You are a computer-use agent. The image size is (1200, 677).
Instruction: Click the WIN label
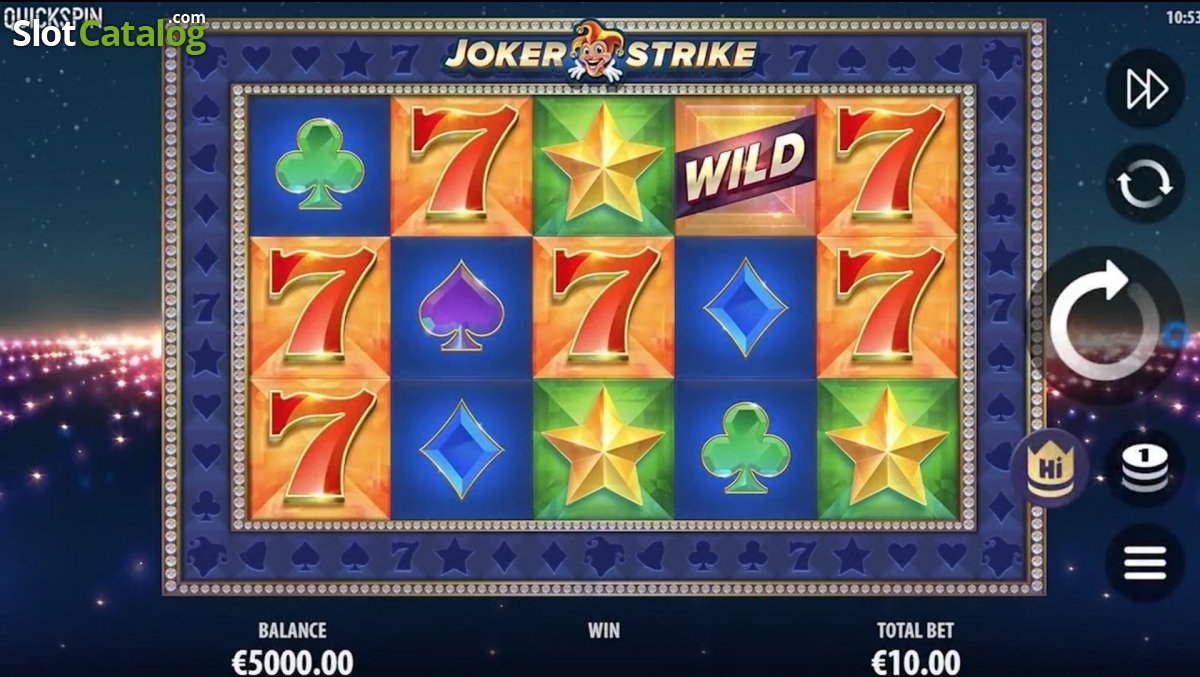[603, 630]
